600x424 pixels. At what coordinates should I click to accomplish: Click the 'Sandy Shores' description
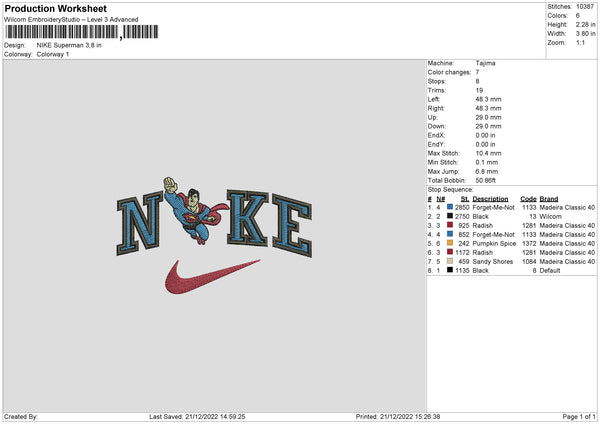coord(492,261)
